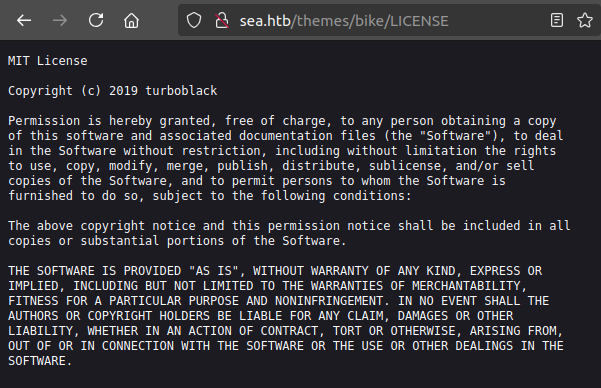This screenshot has width=601, height=388.
Task: Click the word NONINFRINGEMENT in the disclaimer
Action: pos(329,301)
